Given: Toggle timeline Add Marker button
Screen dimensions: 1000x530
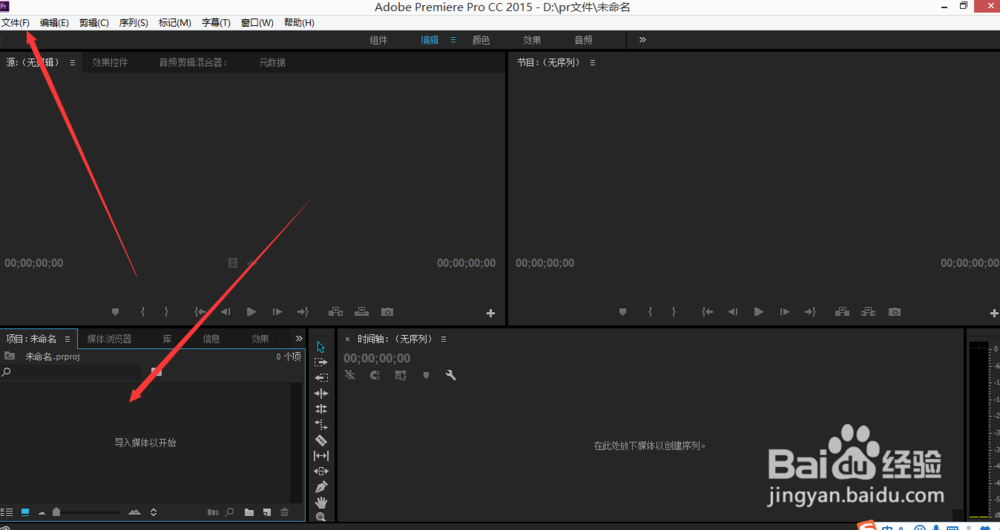Looking at the screenshot, I should coord(426,375).
